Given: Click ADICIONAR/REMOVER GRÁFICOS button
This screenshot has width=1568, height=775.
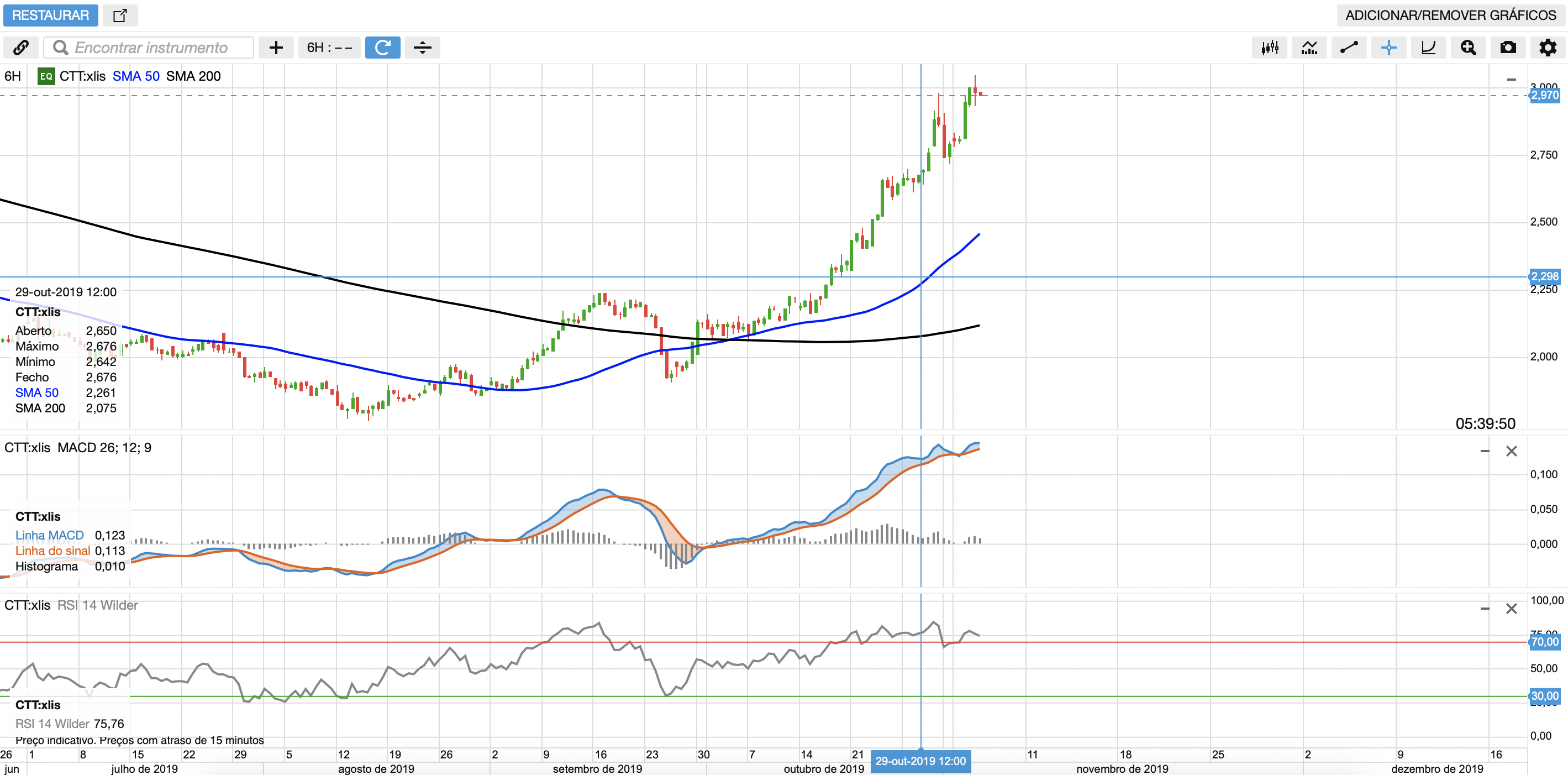Looking at the screenshot, I should pyautogui.click(x=1450, y=15).
